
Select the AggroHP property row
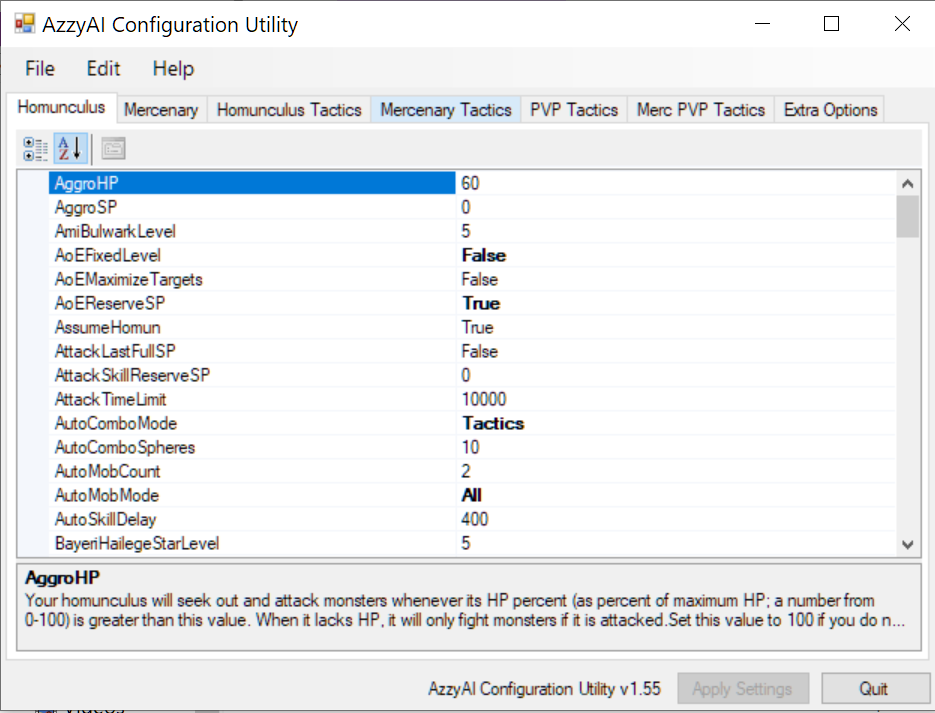[x=252, y=183]
